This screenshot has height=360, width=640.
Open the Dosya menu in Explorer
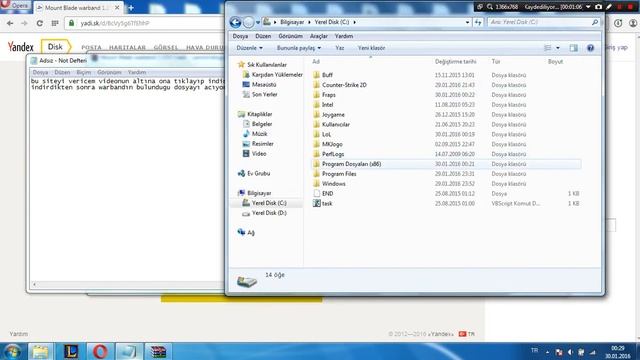click(x=240, y=36)
